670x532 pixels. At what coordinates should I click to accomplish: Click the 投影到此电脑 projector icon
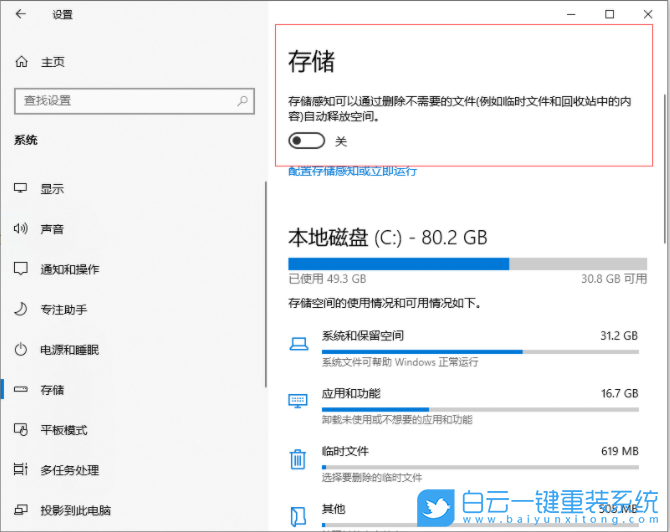click(x=21, y=509)
